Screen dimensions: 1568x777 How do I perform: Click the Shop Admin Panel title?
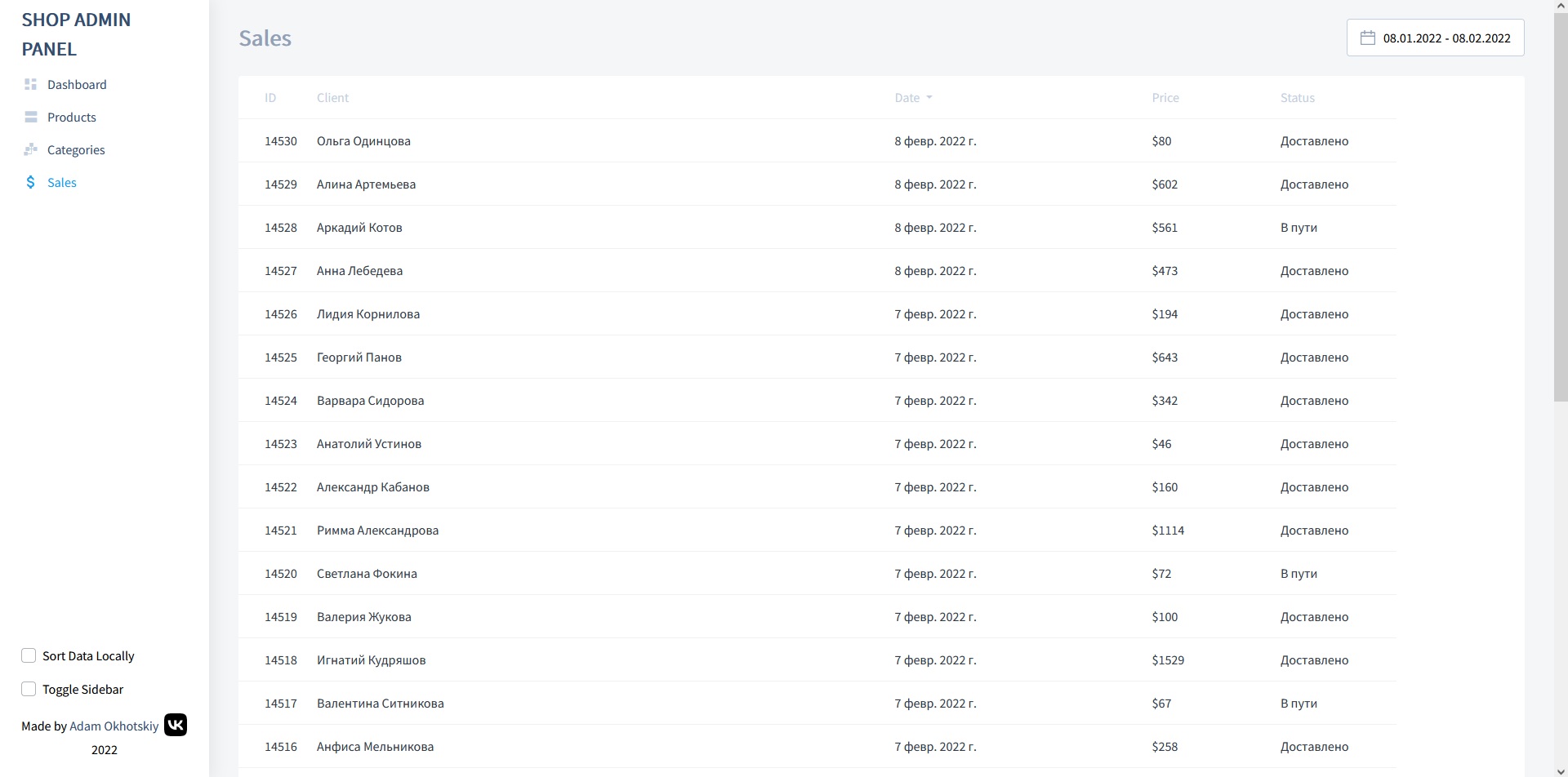coord(76,34)
